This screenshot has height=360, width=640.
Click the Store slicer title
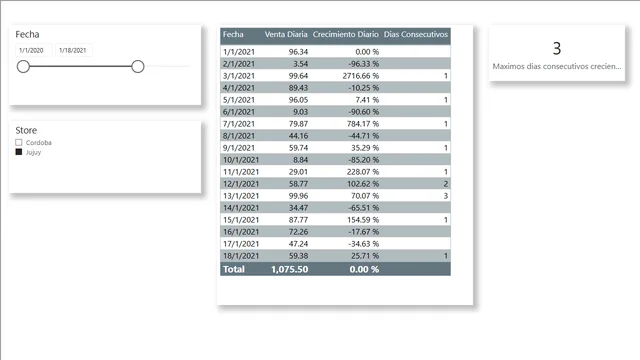pos(26,130)
